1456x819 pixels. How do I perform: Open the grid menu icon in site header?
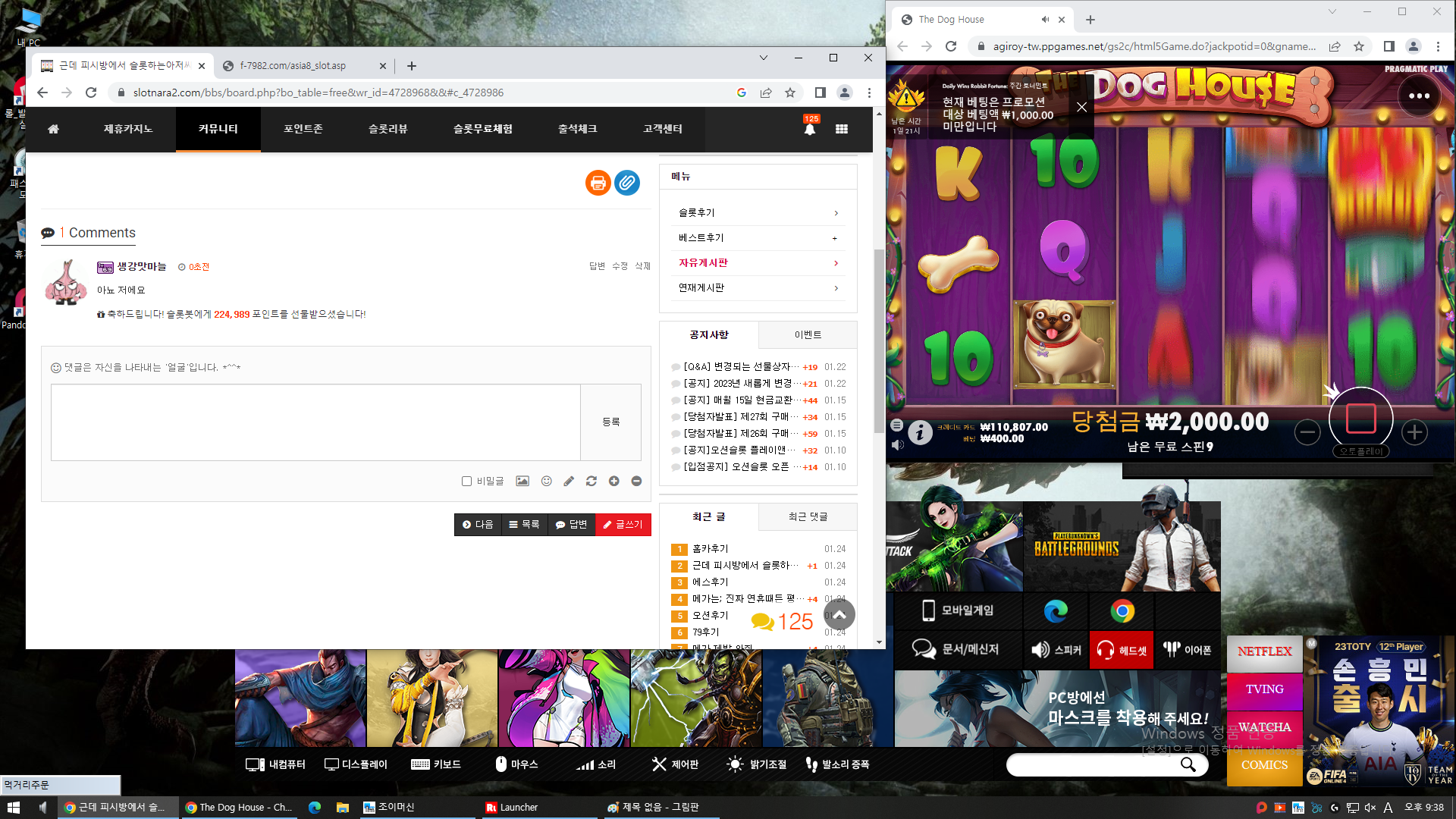pos(842,129)
